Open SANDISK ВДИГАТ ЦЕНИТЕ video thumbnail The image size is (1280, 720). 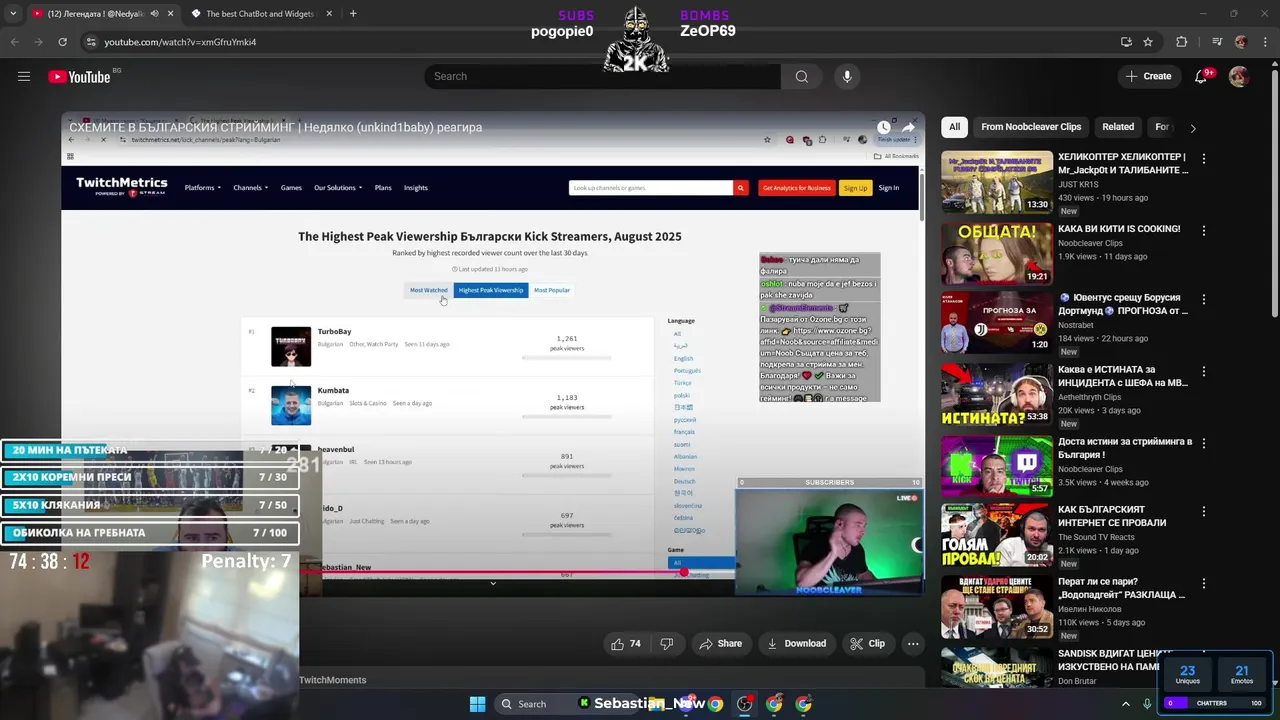[x=996, y=668]
